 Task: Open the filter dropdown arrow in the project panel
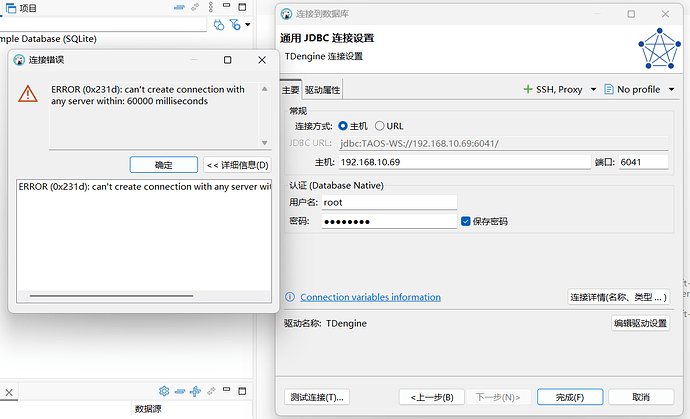[244, 26]
